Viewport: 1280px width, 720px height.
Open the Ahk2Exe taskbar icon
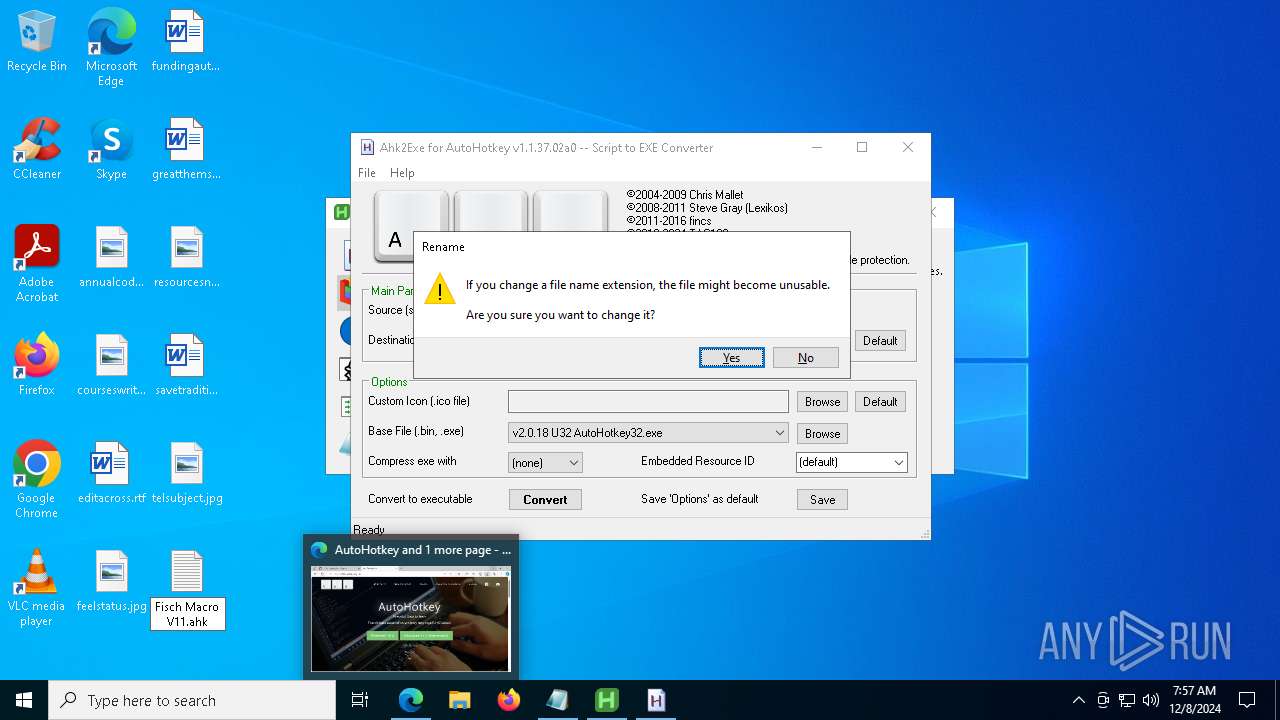click(x=656, y=700)
